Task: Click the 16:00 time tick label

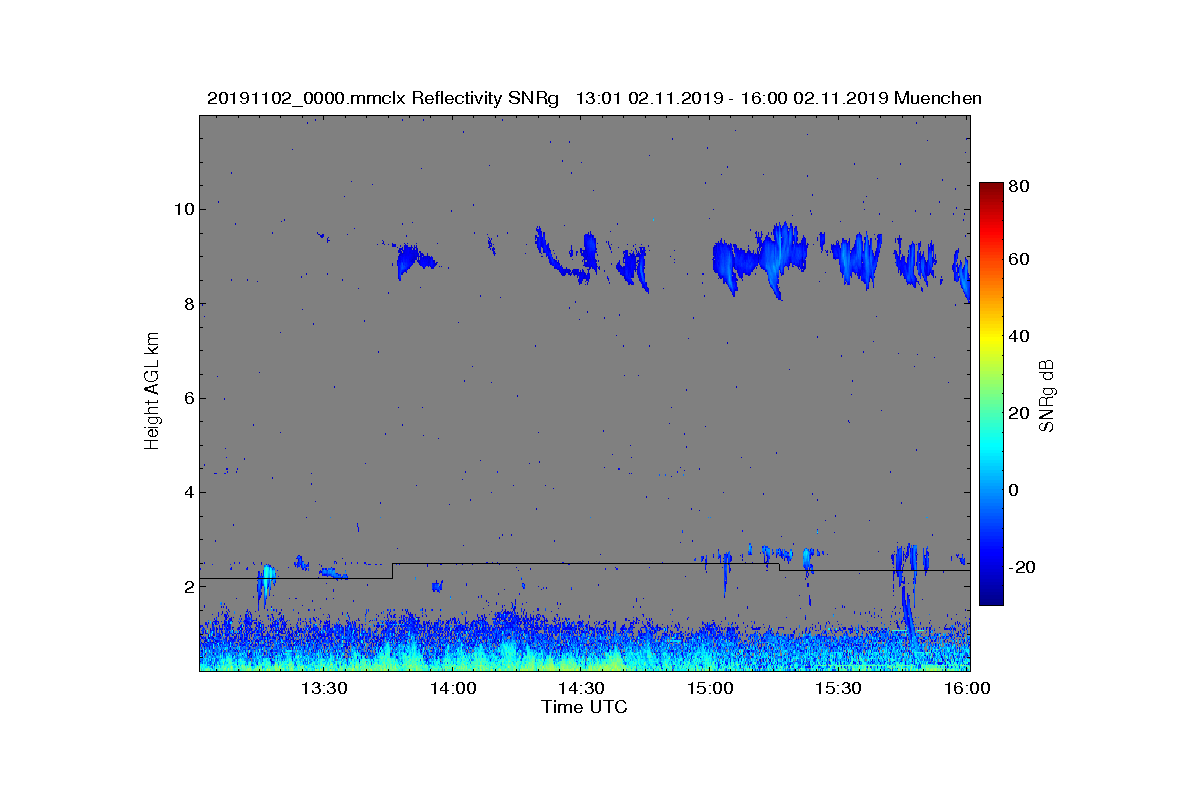Action: point(967,688)
